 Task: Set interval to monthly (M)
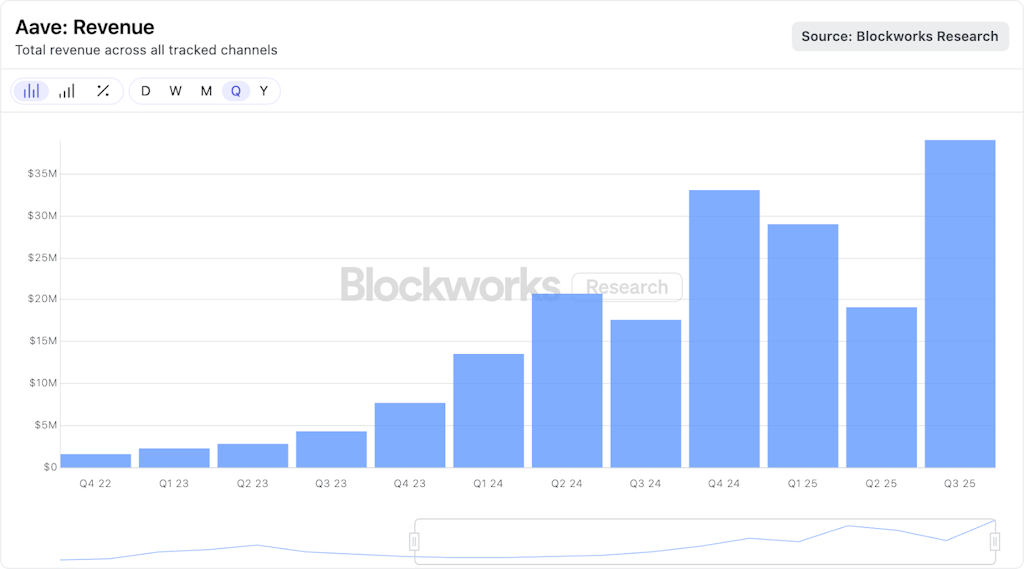pos(206,91)
